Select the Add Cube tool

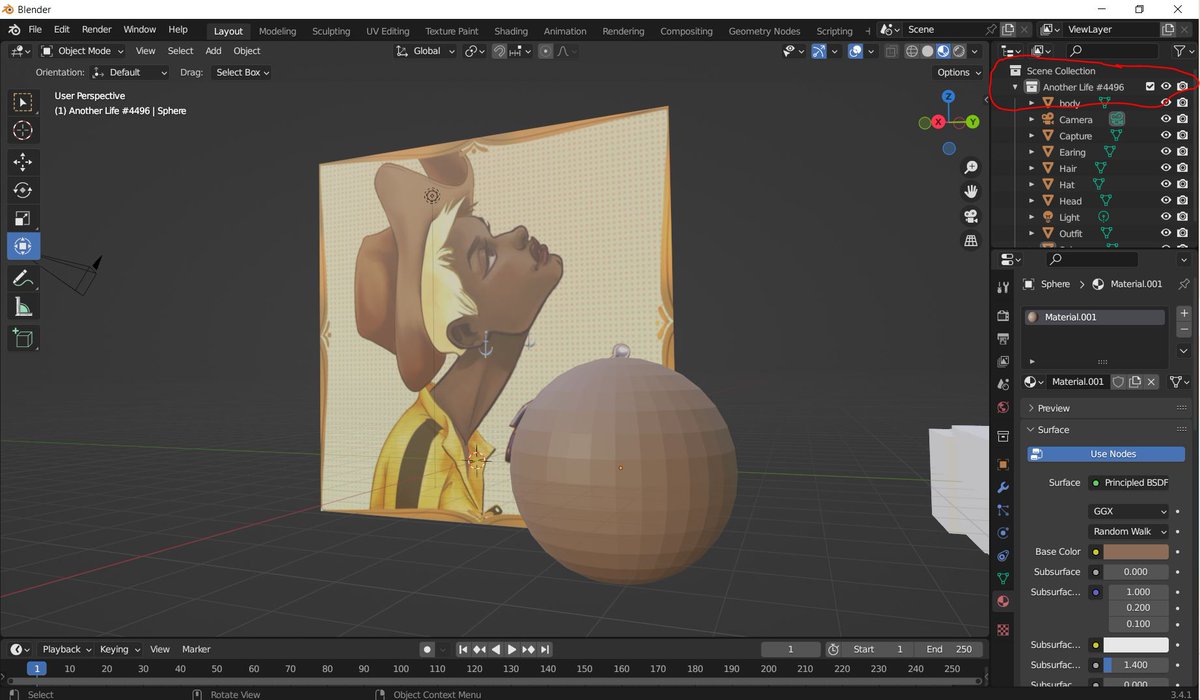pyautogui.click(x=23, y=339)
